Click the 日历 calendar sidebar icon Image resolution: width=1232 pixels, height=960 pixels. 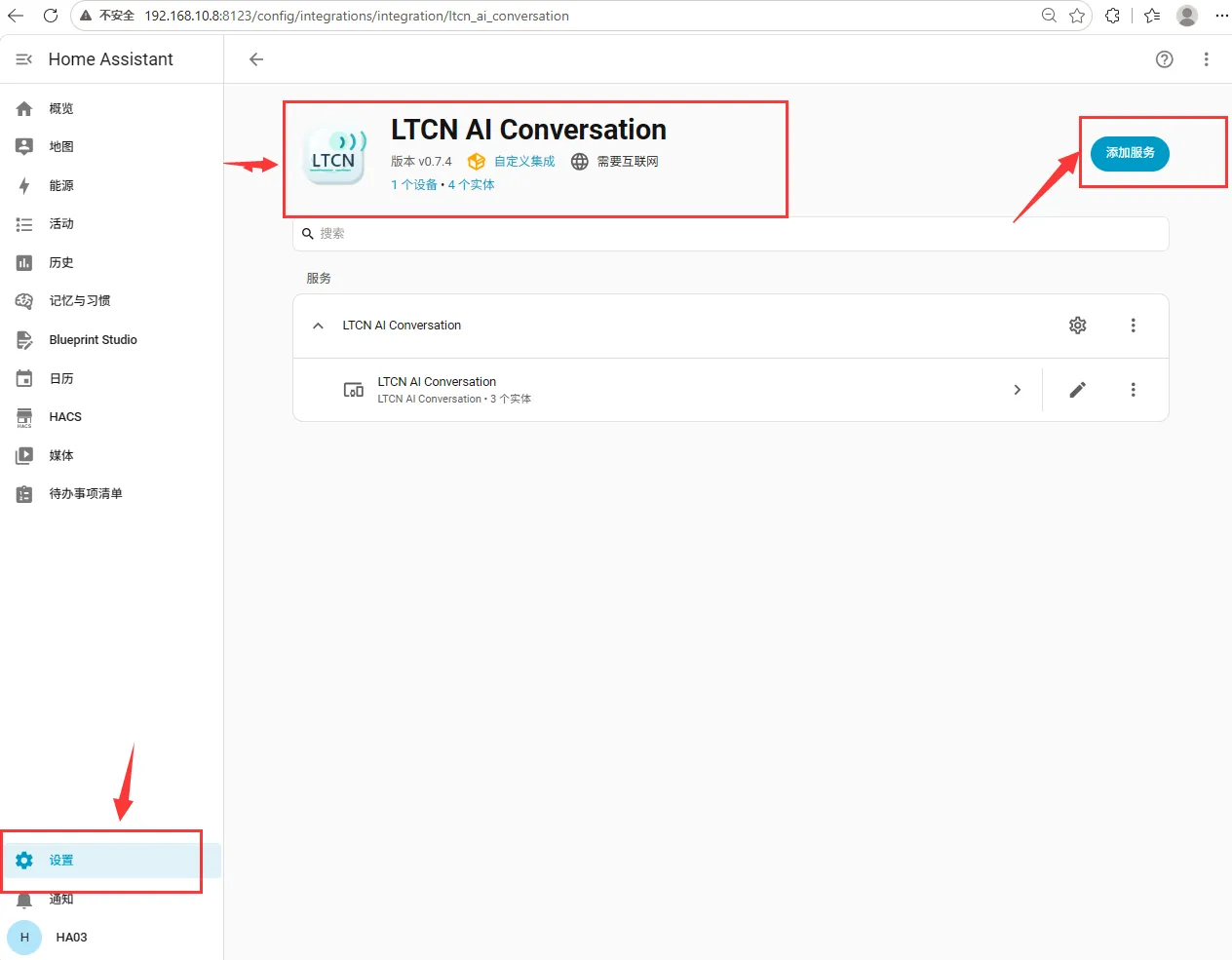[x=24, y=379]
